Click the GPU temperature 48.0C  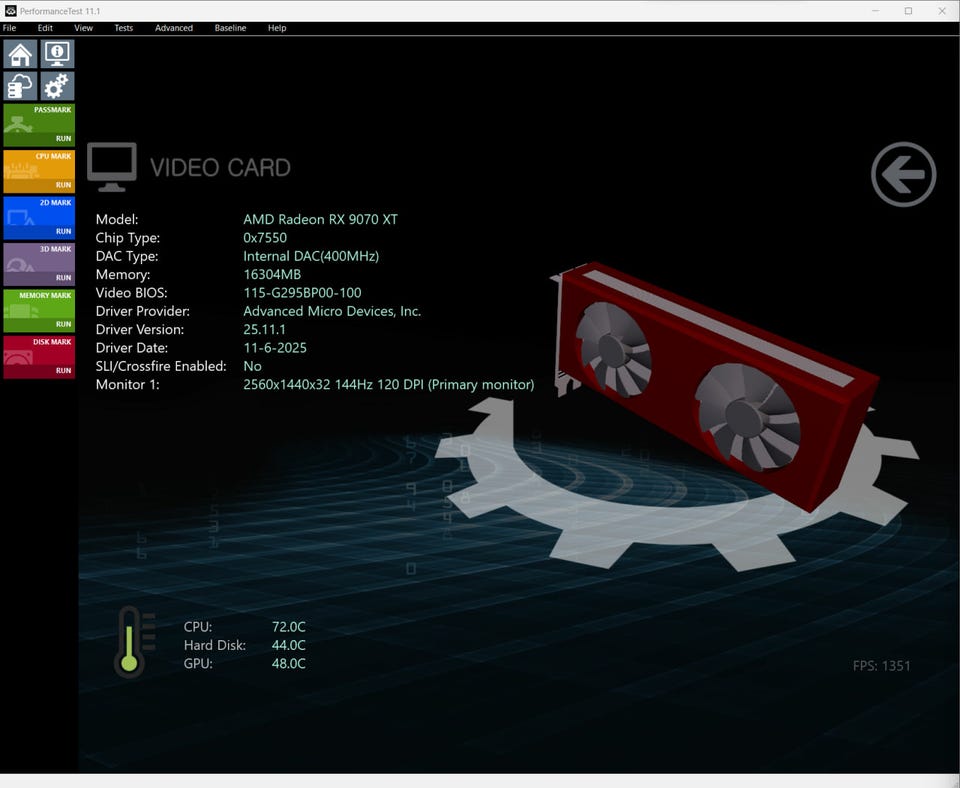pos(288,664)
